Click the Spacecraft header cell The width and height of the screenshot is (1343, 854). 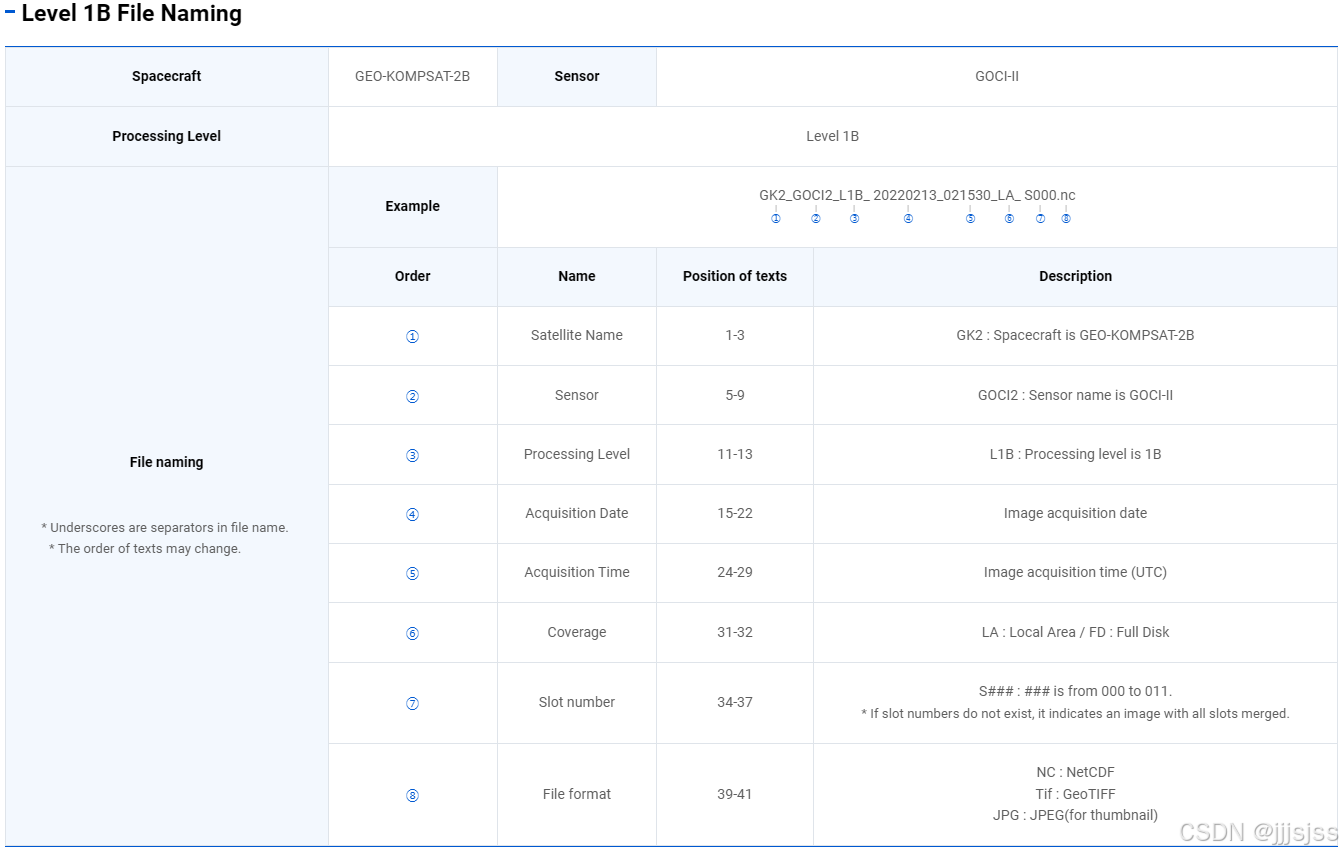(x=167, y=76)
